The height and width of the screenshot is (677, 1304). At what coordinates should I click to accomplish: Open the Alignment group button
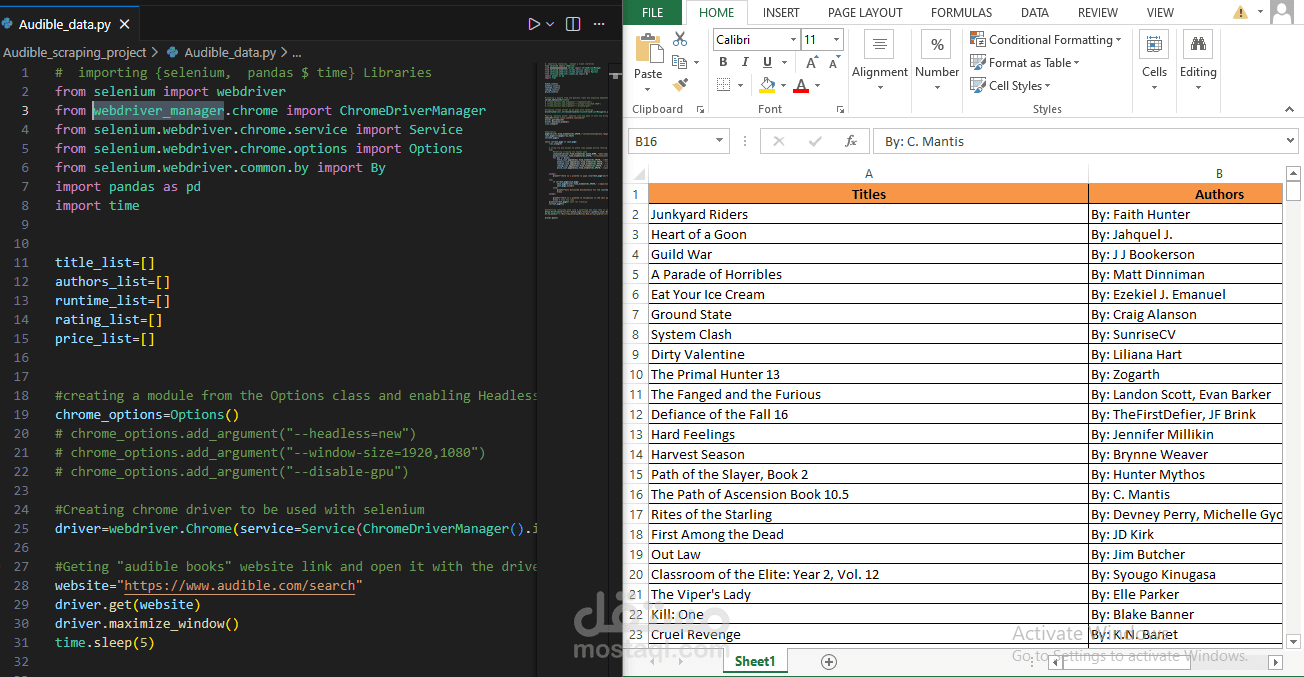click(x=880, y=60)
